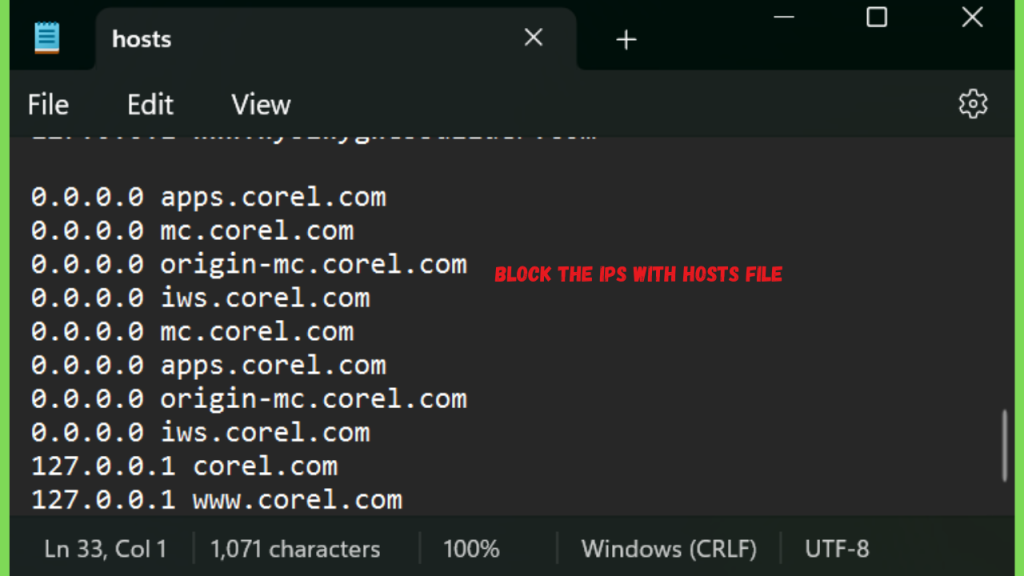
Task: Click the 1,071 characters count
Action: click(x=295, y=549)
